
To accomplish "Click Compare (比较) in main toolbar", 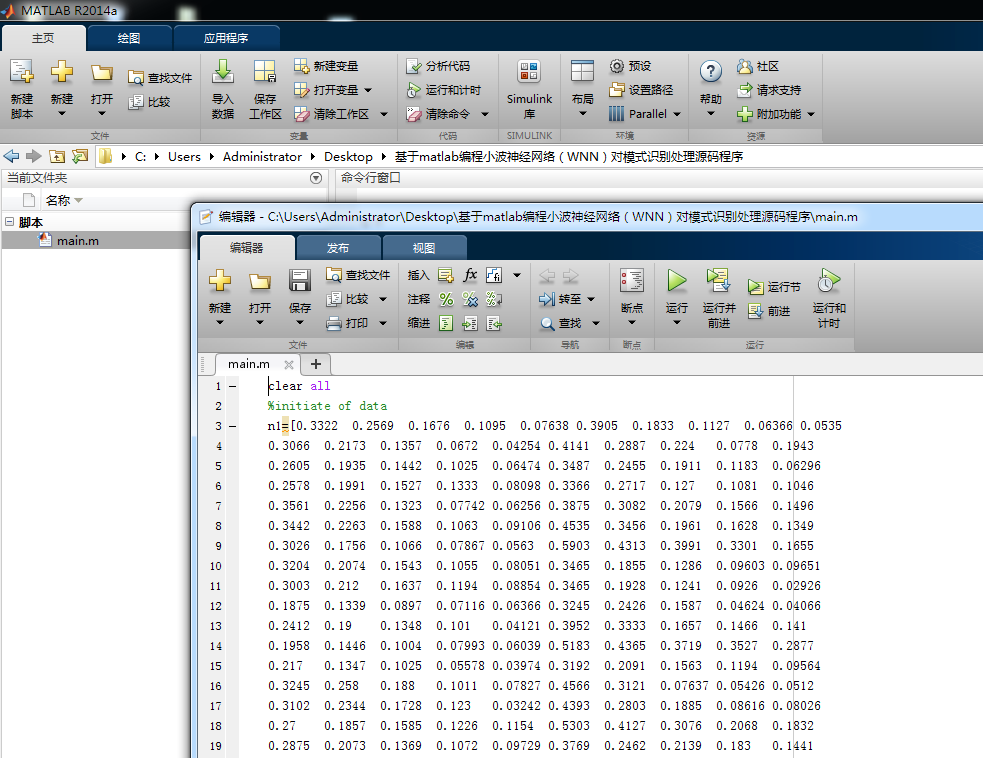I will (x=149, y=102).
